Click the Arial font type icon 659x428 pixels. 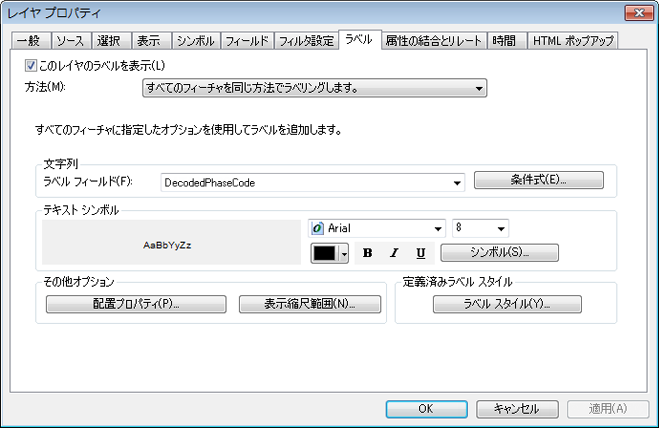pos(317,228)
